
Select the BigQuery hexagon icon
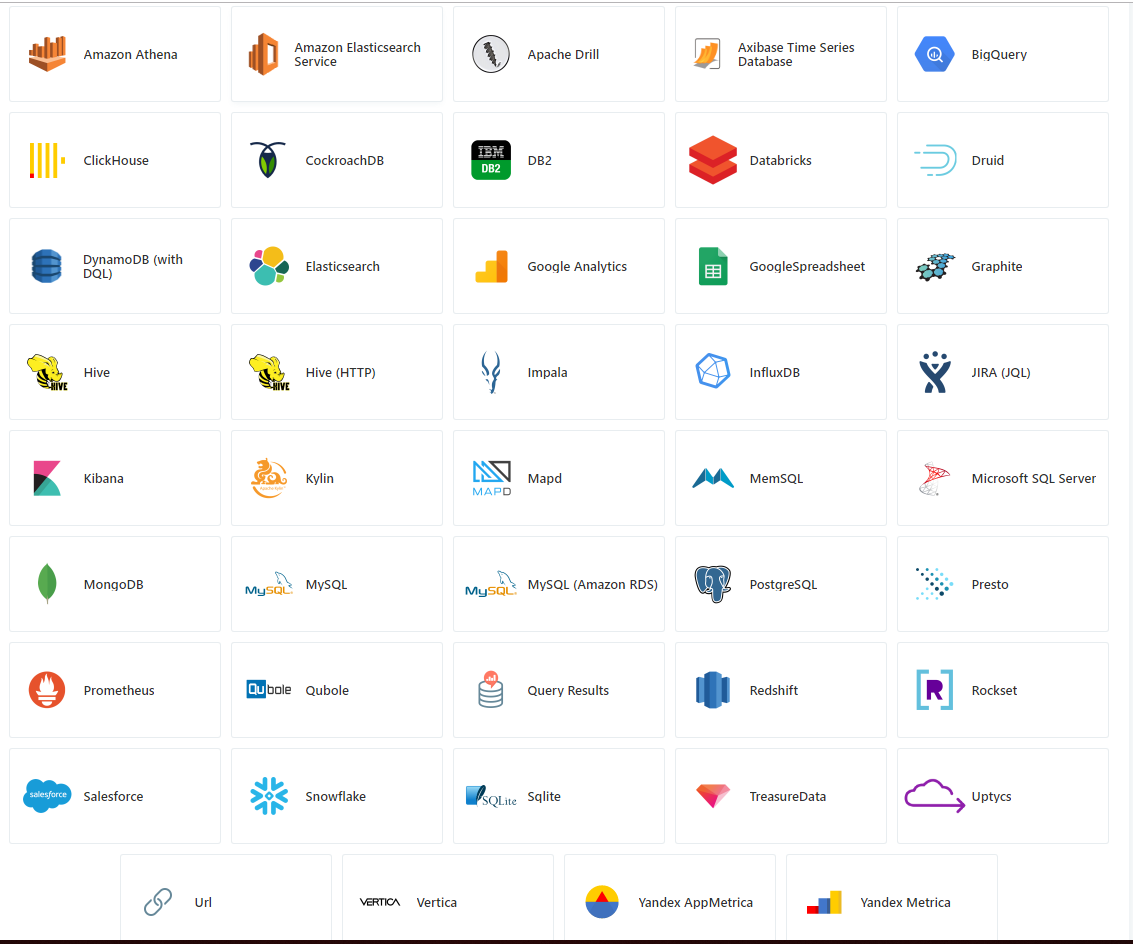click(x=934, y=54)
